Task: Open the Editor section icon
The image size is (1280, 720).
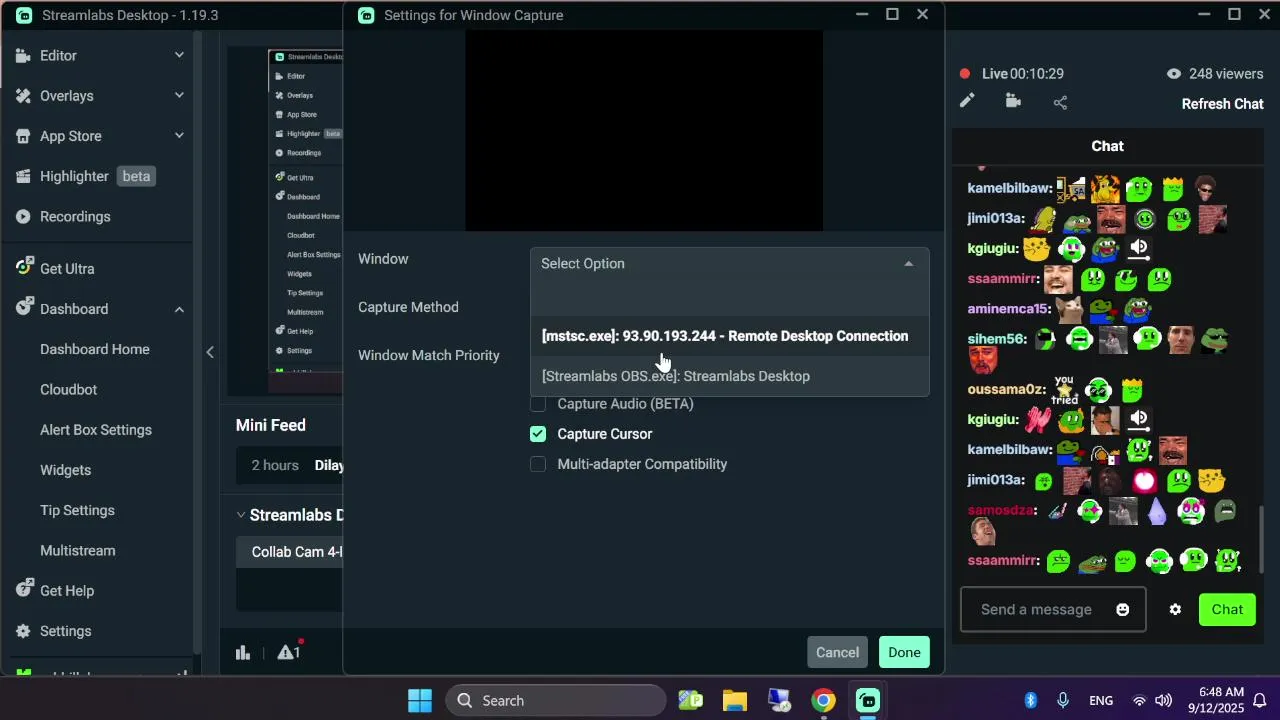Action: tap(23, 55)
